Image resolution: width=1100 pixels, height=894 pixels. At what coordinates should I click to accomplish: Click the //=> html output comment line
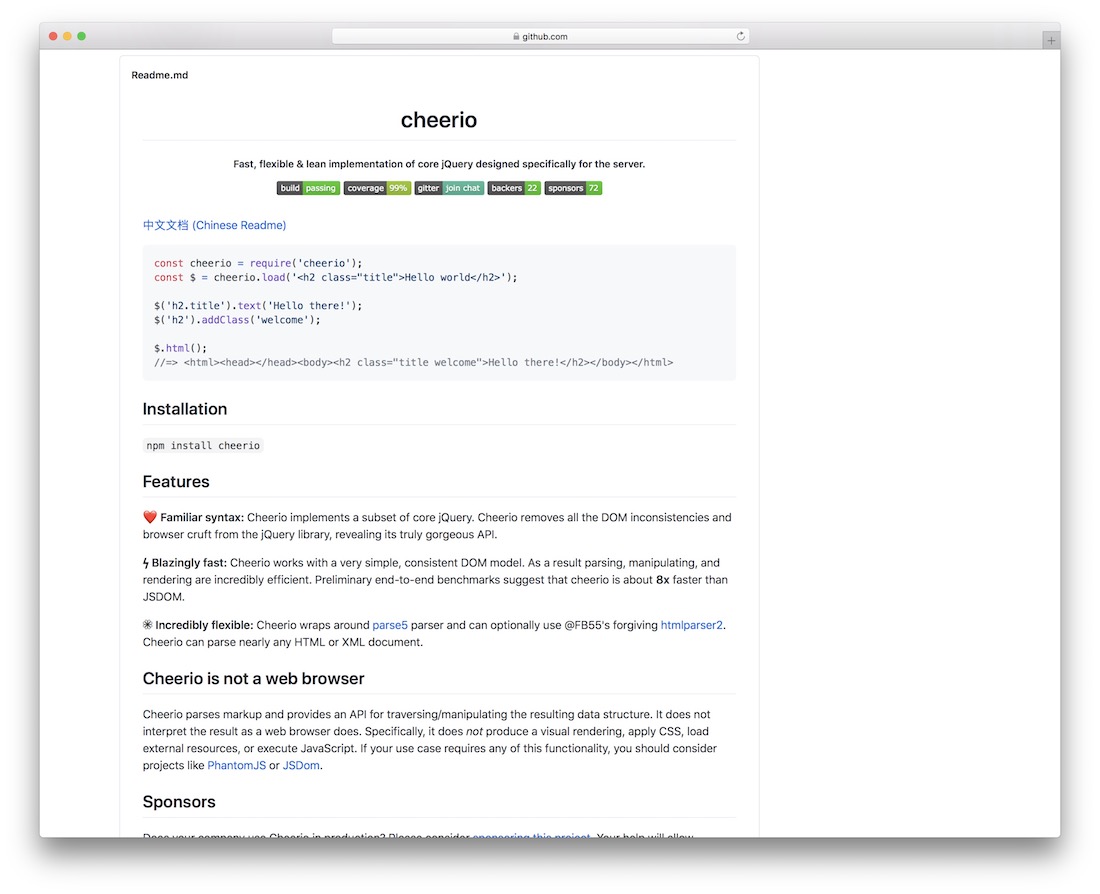click(413, 363)
